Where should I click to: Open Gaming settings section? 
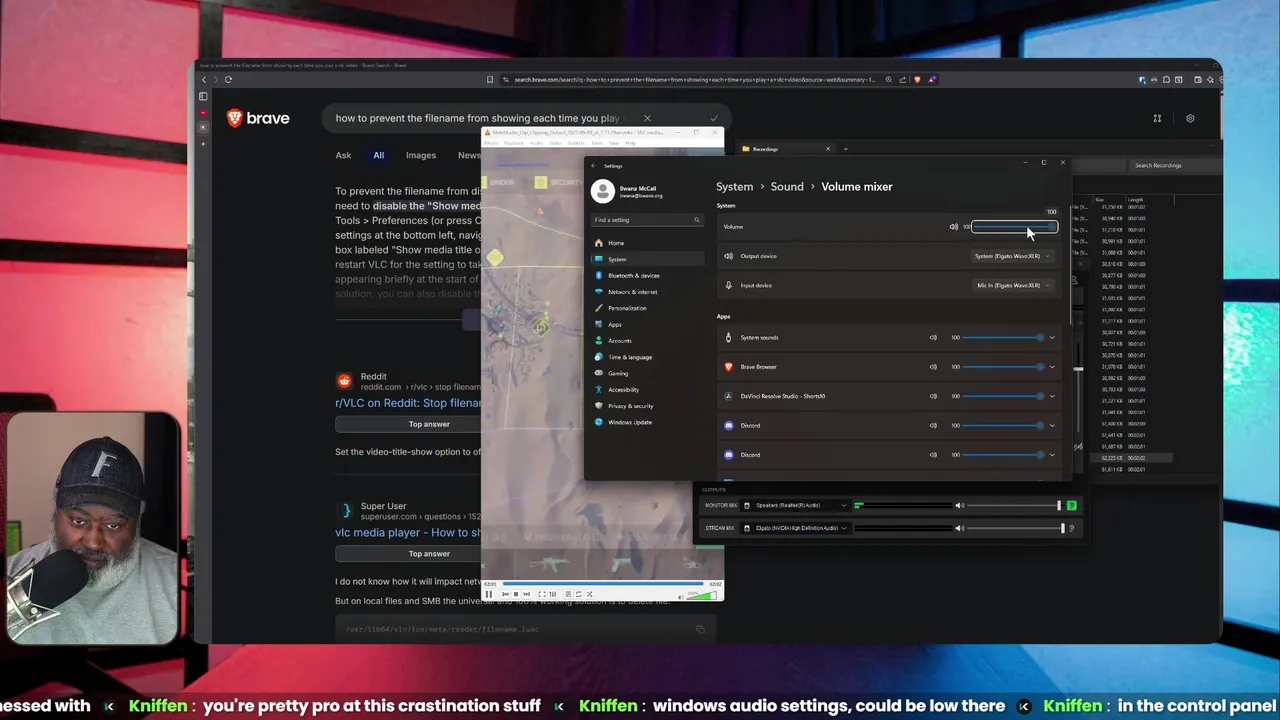coord(646,373)
